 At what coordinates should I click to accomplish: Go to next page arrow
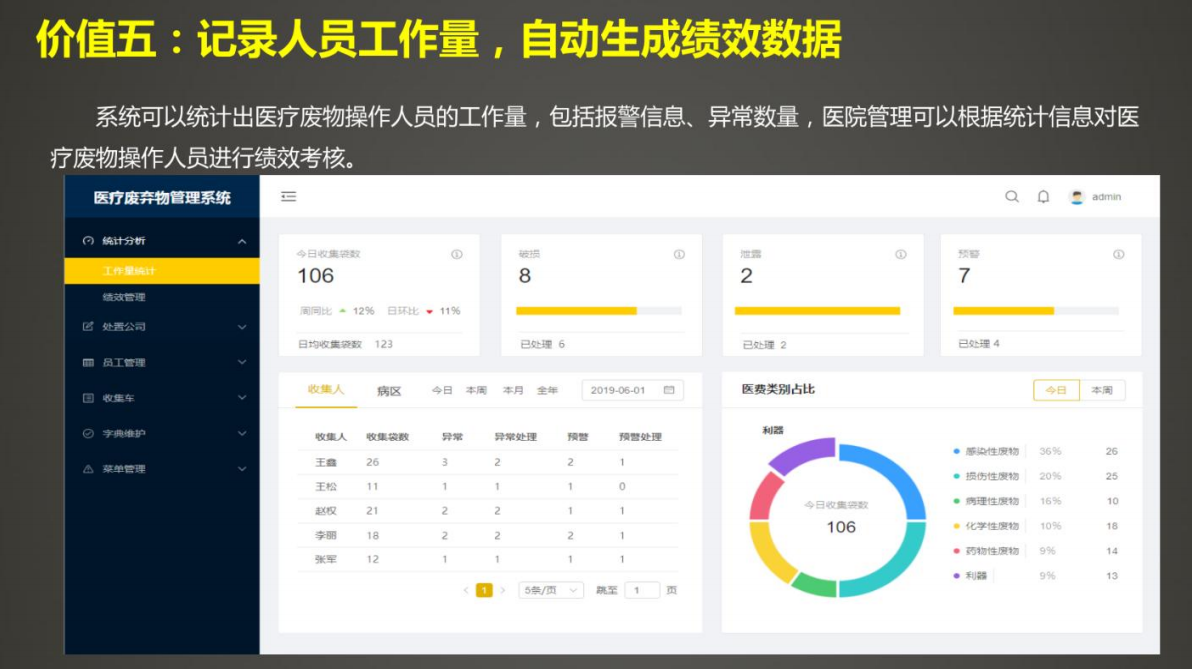[502, 590]
